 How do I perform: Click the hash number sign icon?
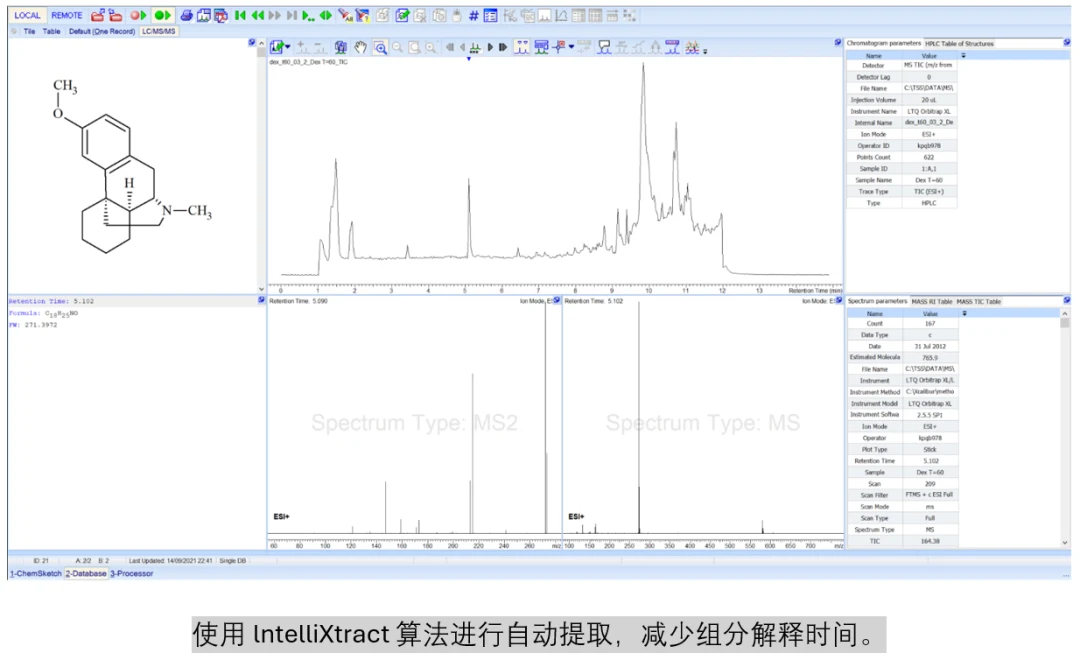pos(474,15)
